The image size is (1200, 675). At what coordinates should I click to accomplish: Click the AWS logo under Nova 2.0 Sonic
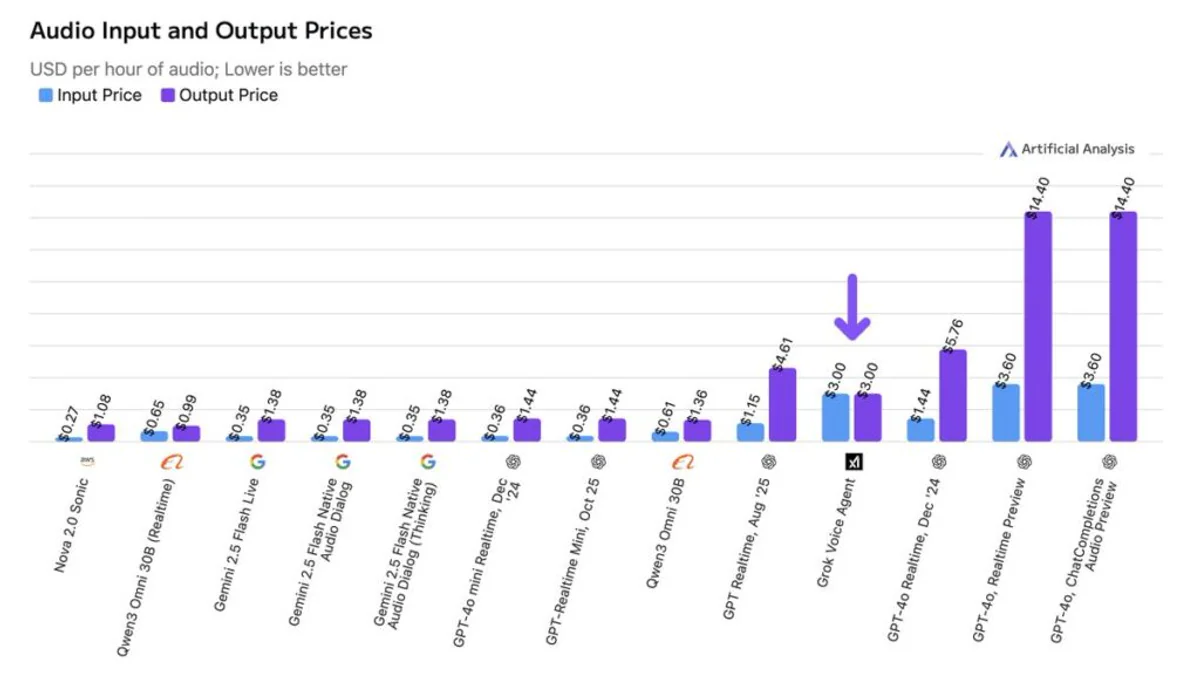point(86,462)
